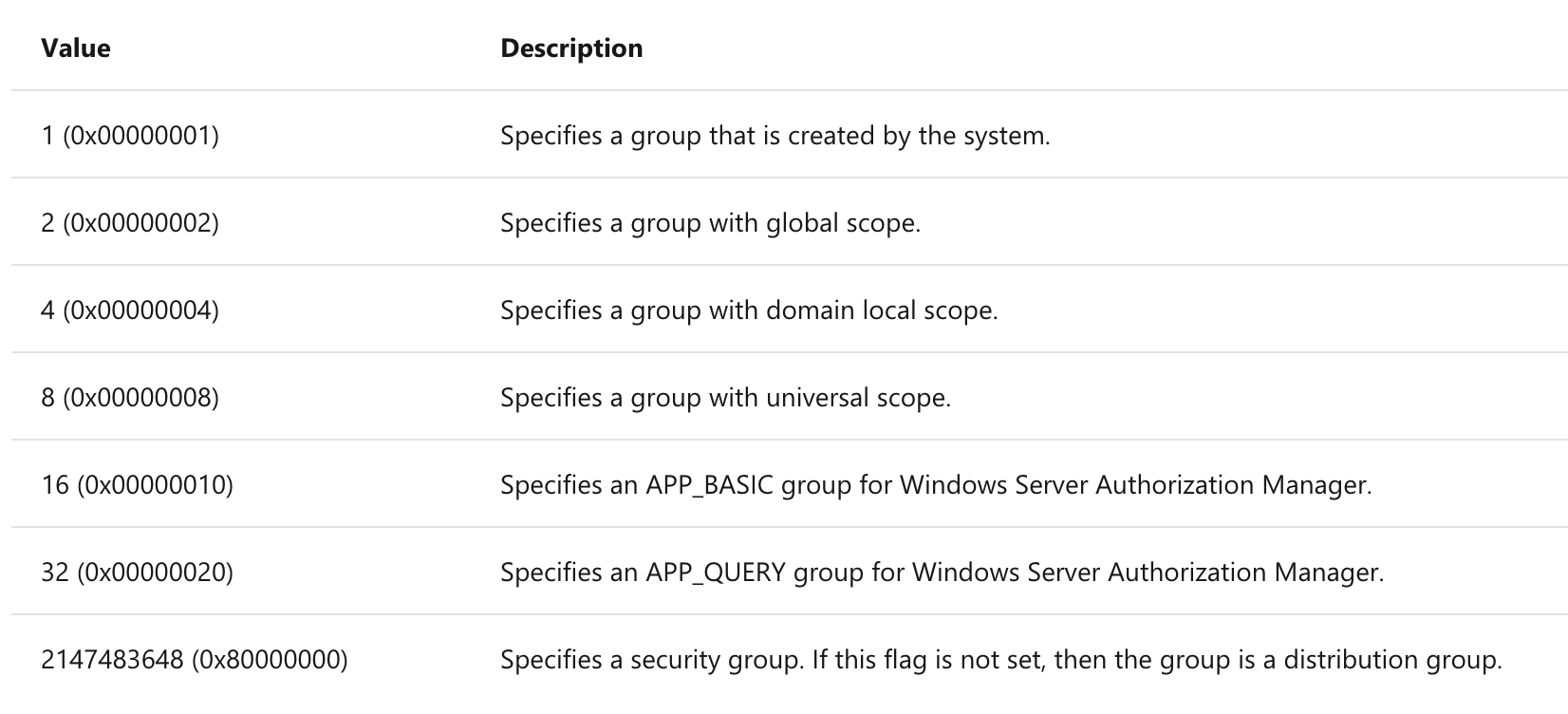
Task: Click the APP_QUERY text in the description
Action: click(x=715, y=573)
